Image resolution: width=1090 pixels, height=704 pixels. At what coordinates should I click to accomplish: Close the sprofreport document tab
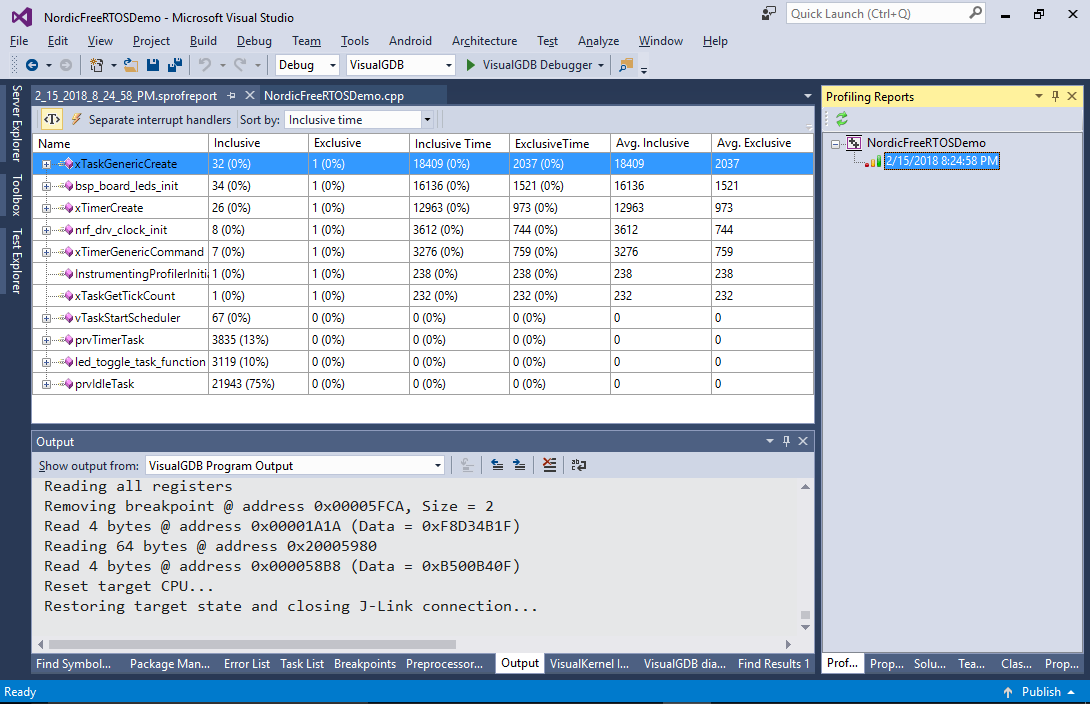pyautogui.click(x=250, y=95)
